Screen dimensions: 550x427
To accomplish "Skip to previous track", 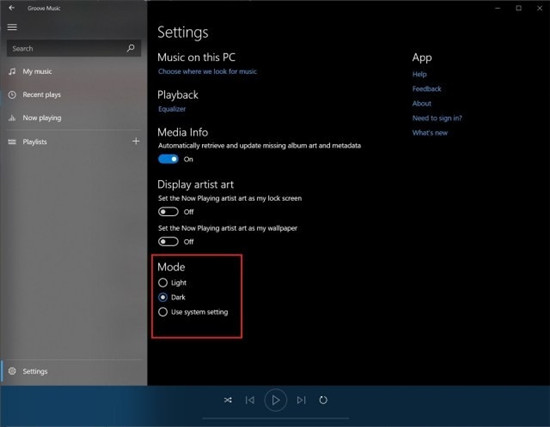I will [250, 400].
